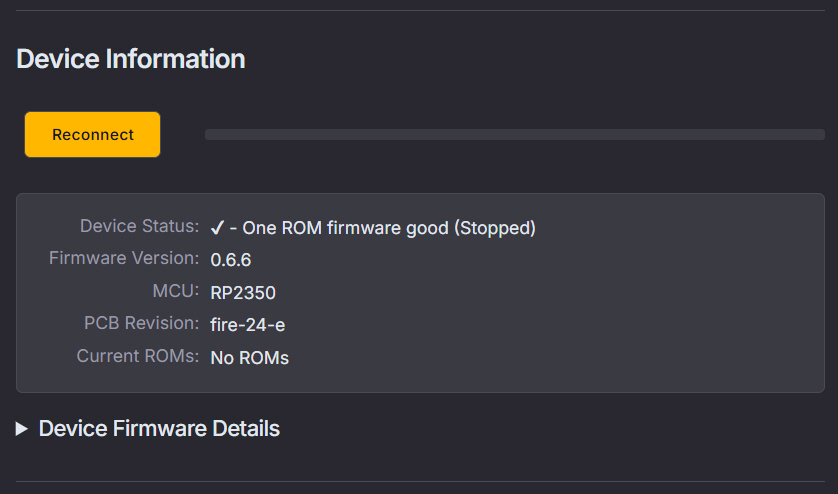Click the bottom horizontal divider line
The image size is (838, 494).
[x=419, y=482]
